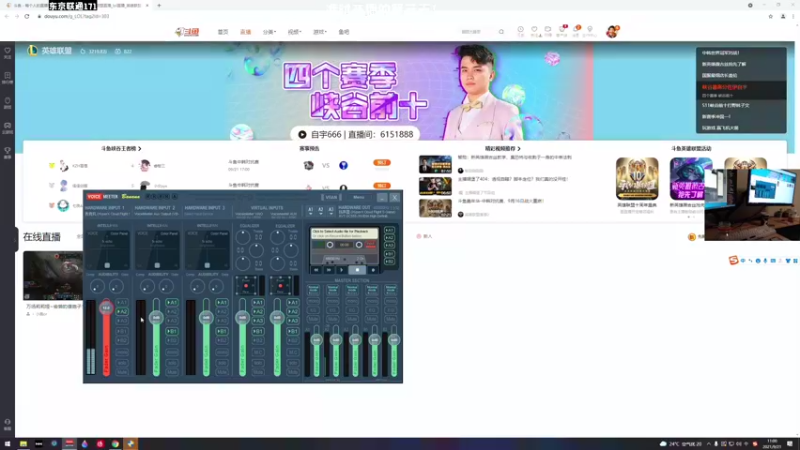800x450 pixels.
Task: Open the Voicemeeter Menu button
Action: click(x=359, y=197)
